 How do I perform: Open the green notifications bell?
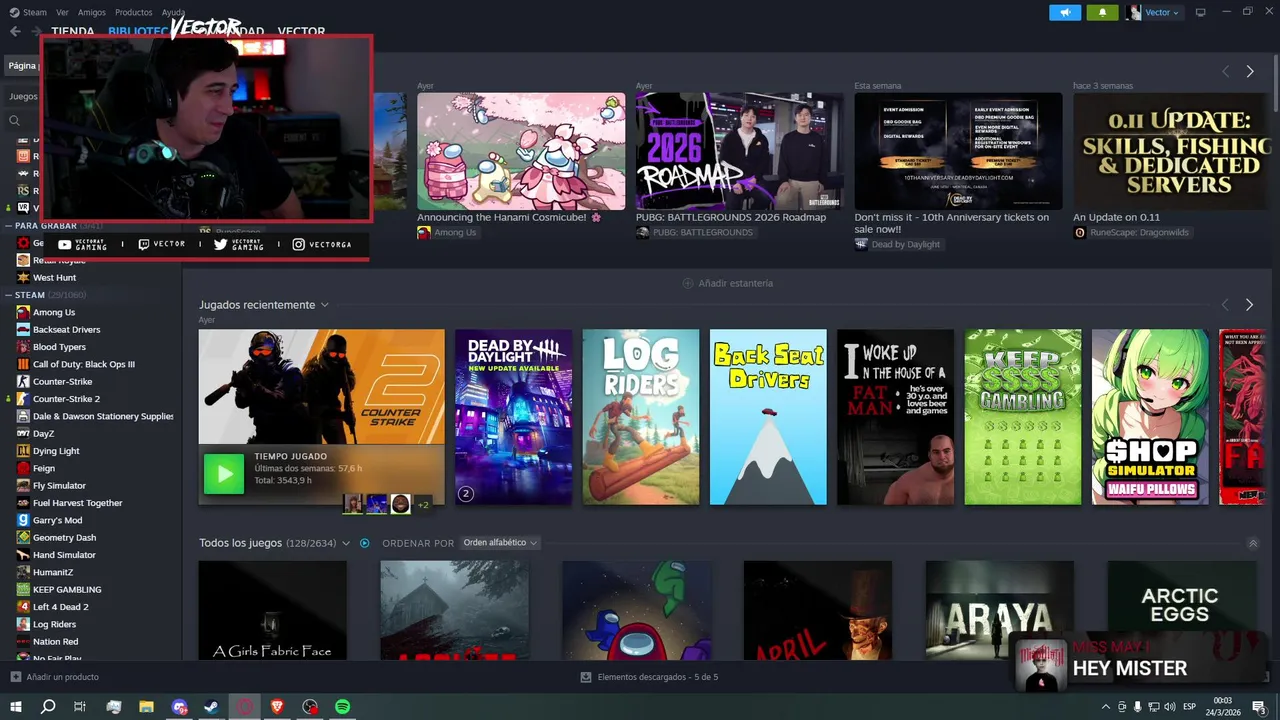(x=1102, y=12)
